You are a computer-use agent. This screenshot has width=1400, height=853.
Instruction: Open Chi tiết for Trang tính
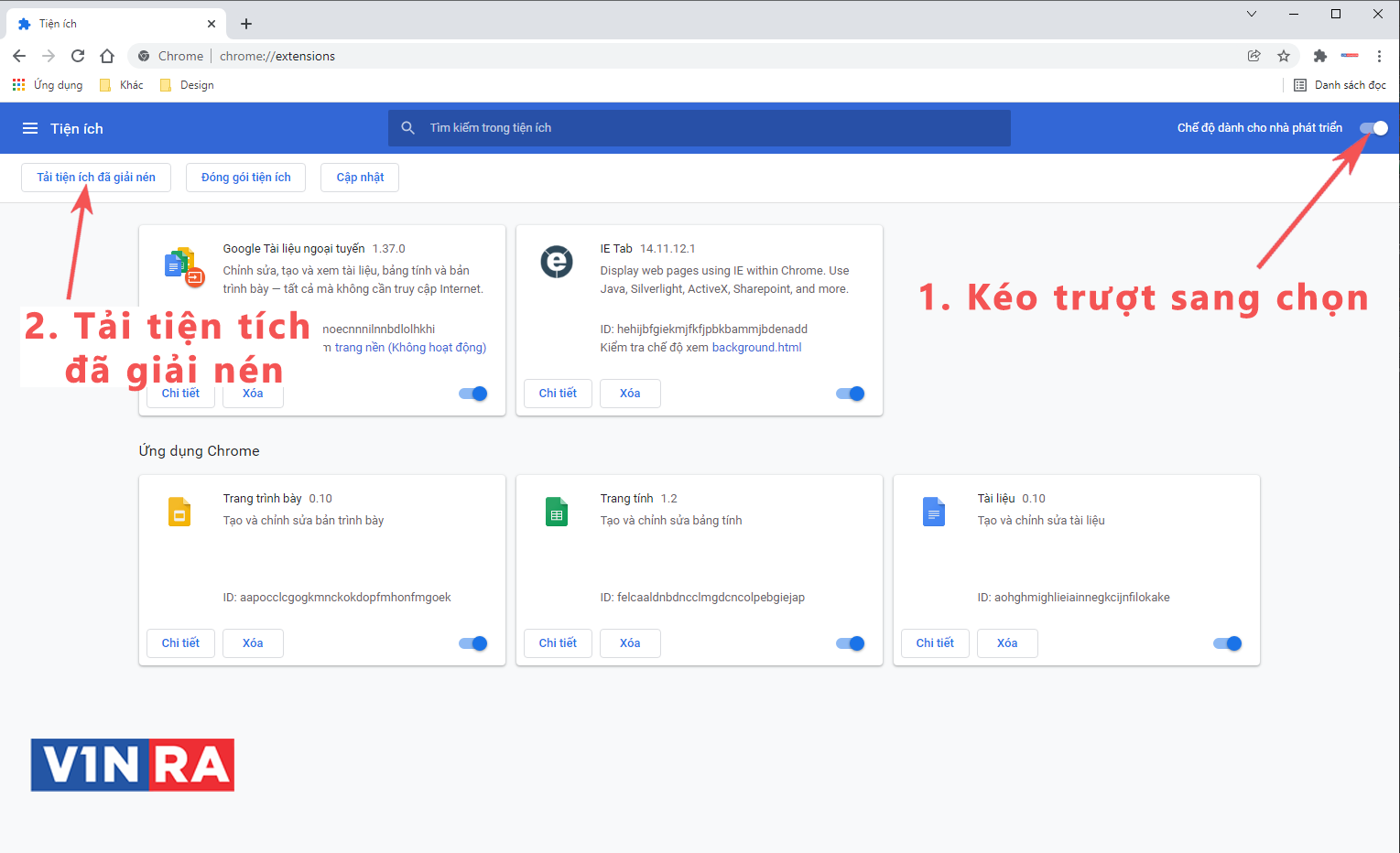point(558,643)
